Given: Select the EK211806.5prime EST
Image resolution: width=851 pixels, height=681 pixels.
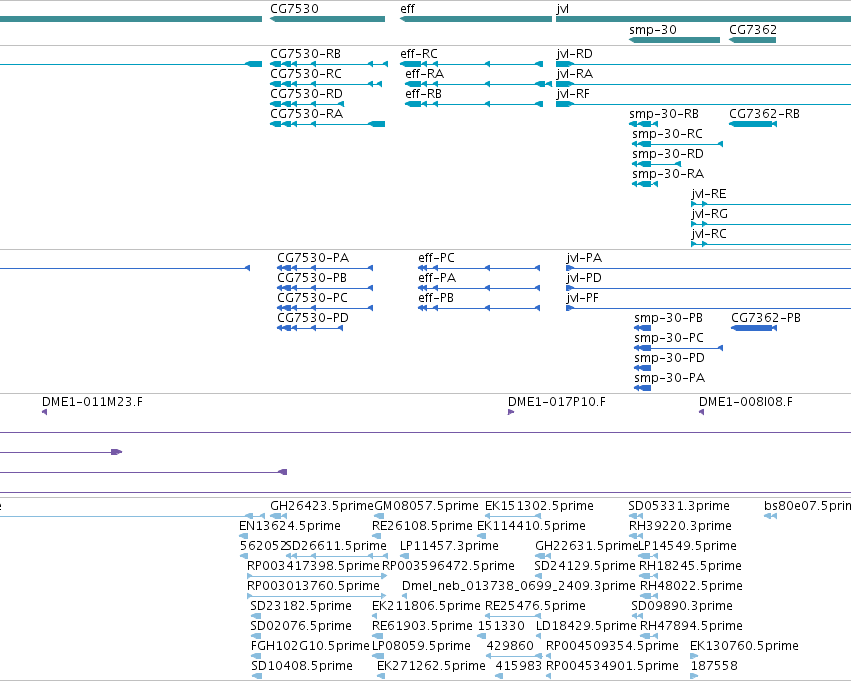Looking at the screenshot, I should [x=374, y=616].
